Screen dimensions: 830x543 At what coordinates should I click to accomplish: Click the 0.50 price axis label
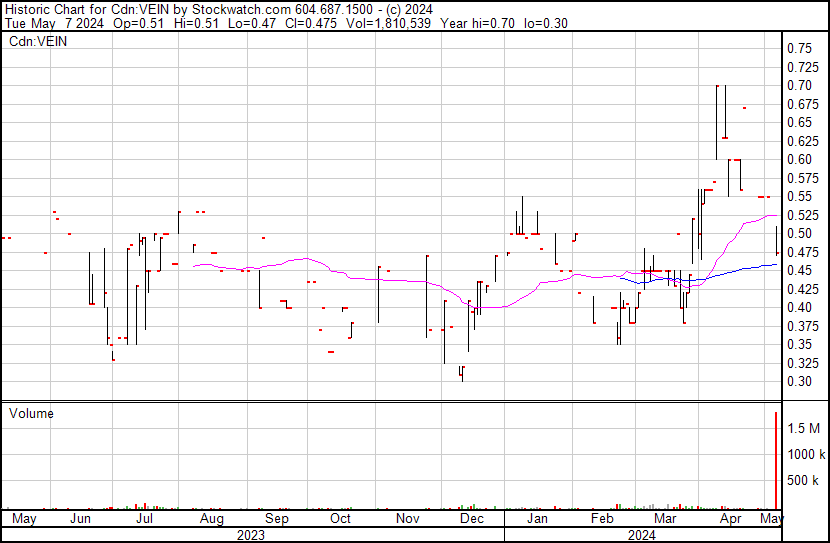tap(799, 233)
